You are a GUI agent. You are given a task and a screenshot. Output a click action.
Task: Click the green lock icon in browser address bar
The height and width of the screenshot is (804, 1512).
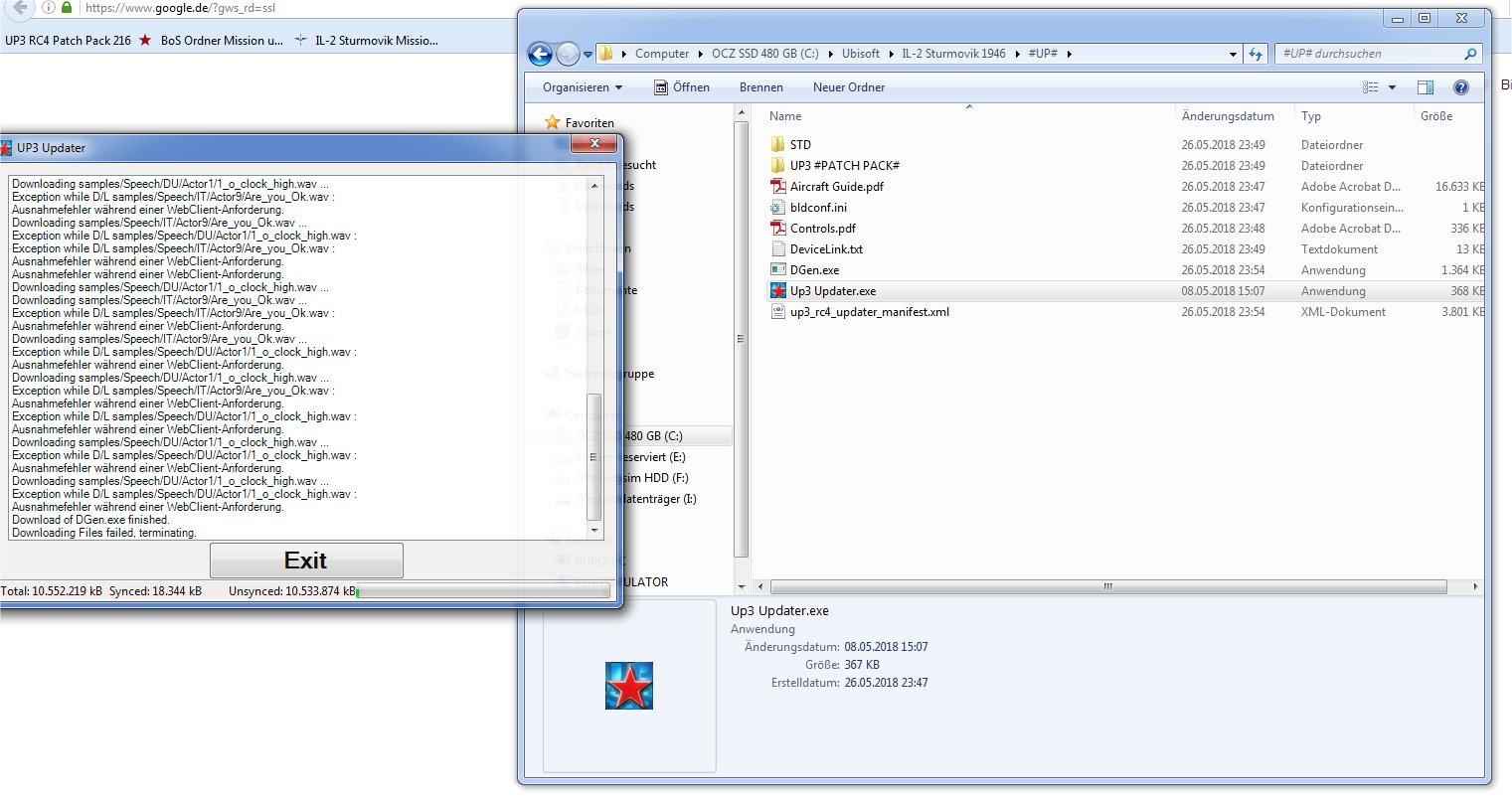tap(67, 8)
